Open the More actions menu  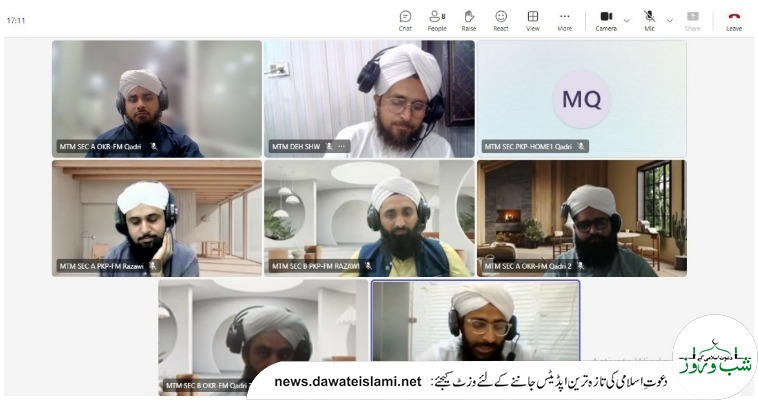point(565,19)
